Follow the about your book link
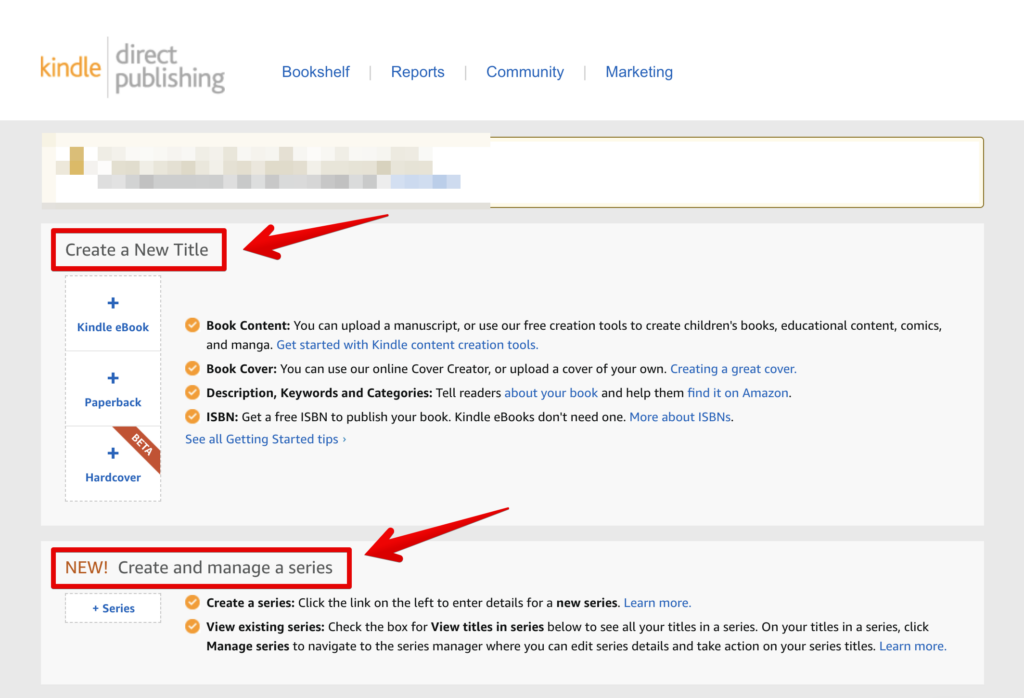1024x698 pixels. tap(551, 393)
